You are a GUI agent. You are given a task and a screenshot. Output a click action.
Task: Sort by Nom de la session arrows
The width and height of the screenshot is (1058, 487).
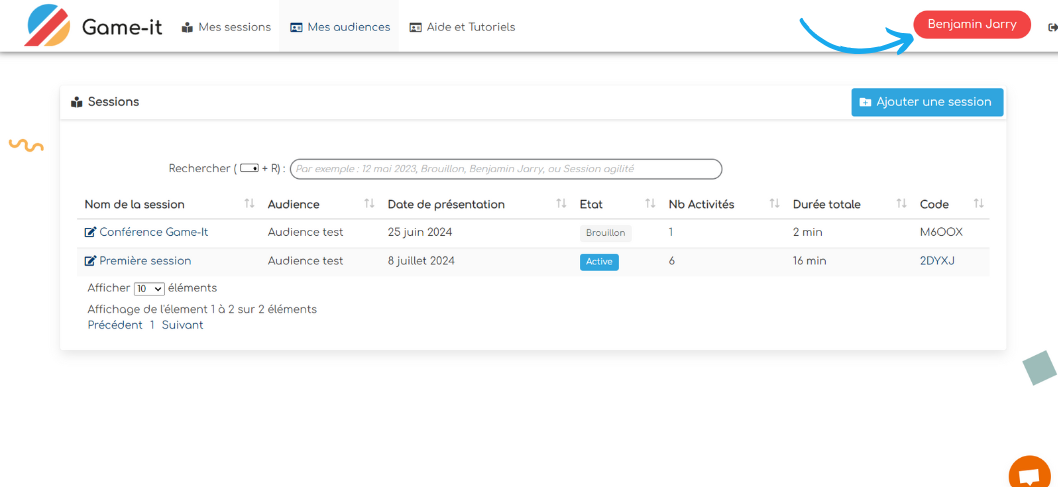point(249,204)
